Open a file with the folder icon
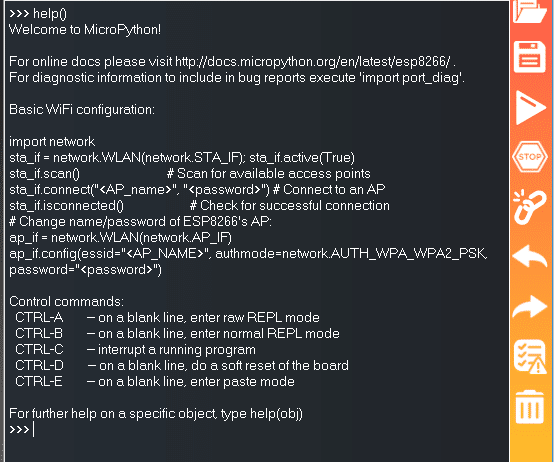Screen dimensions: 554x462 529,11
